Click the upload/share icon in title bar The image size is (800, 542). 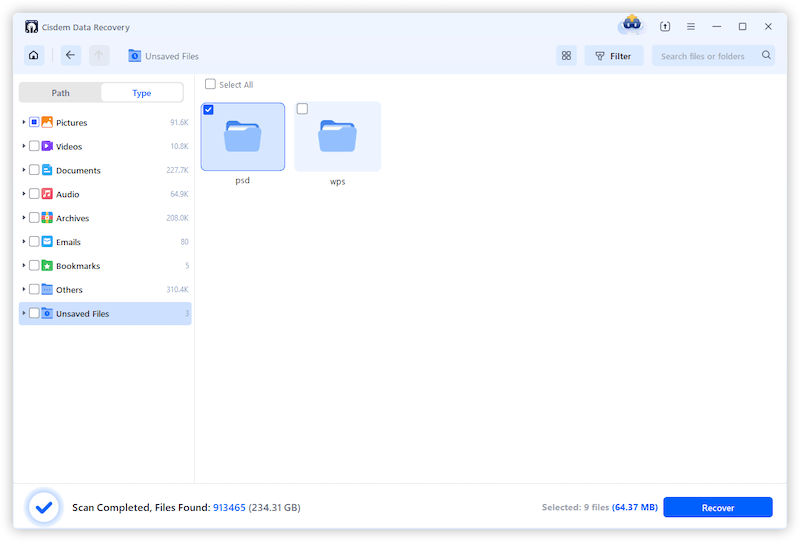pyautogui.click(x=665, y=27)
